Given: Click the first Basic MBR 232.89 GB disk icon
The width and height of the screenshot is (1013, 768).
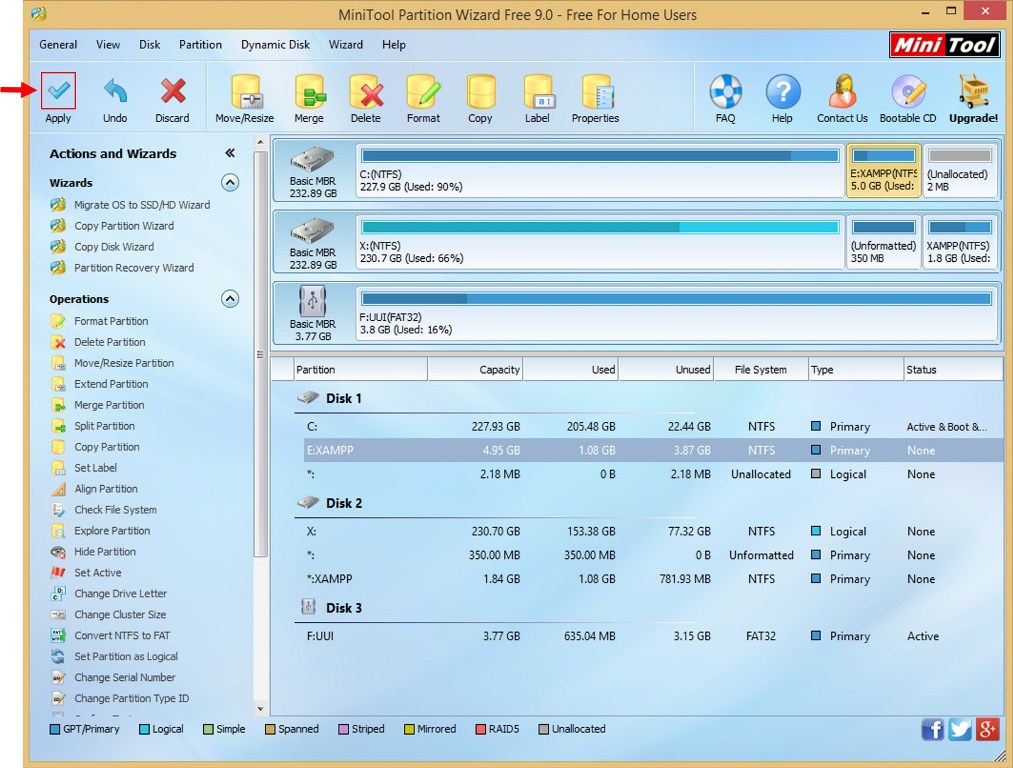Looking at the screenshot, I should click(x=313, y=160).
